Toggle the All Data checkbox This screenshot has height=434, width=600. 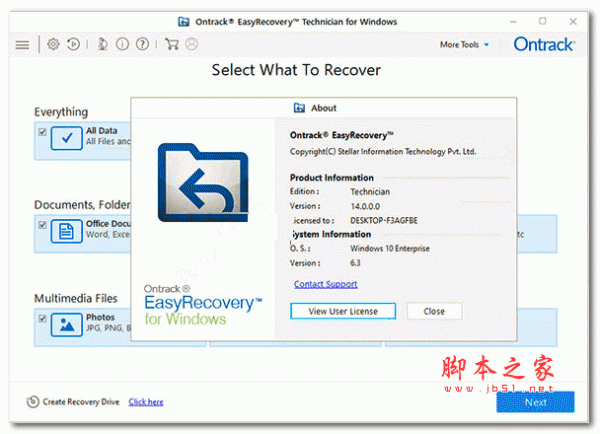click(42, 132)
